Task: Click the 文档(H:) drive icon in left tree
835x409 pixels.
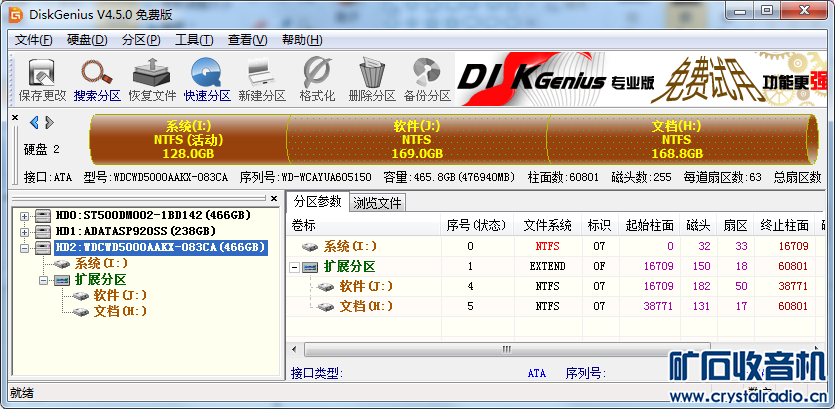Action: pyautogui.click(x=80, y=312)
